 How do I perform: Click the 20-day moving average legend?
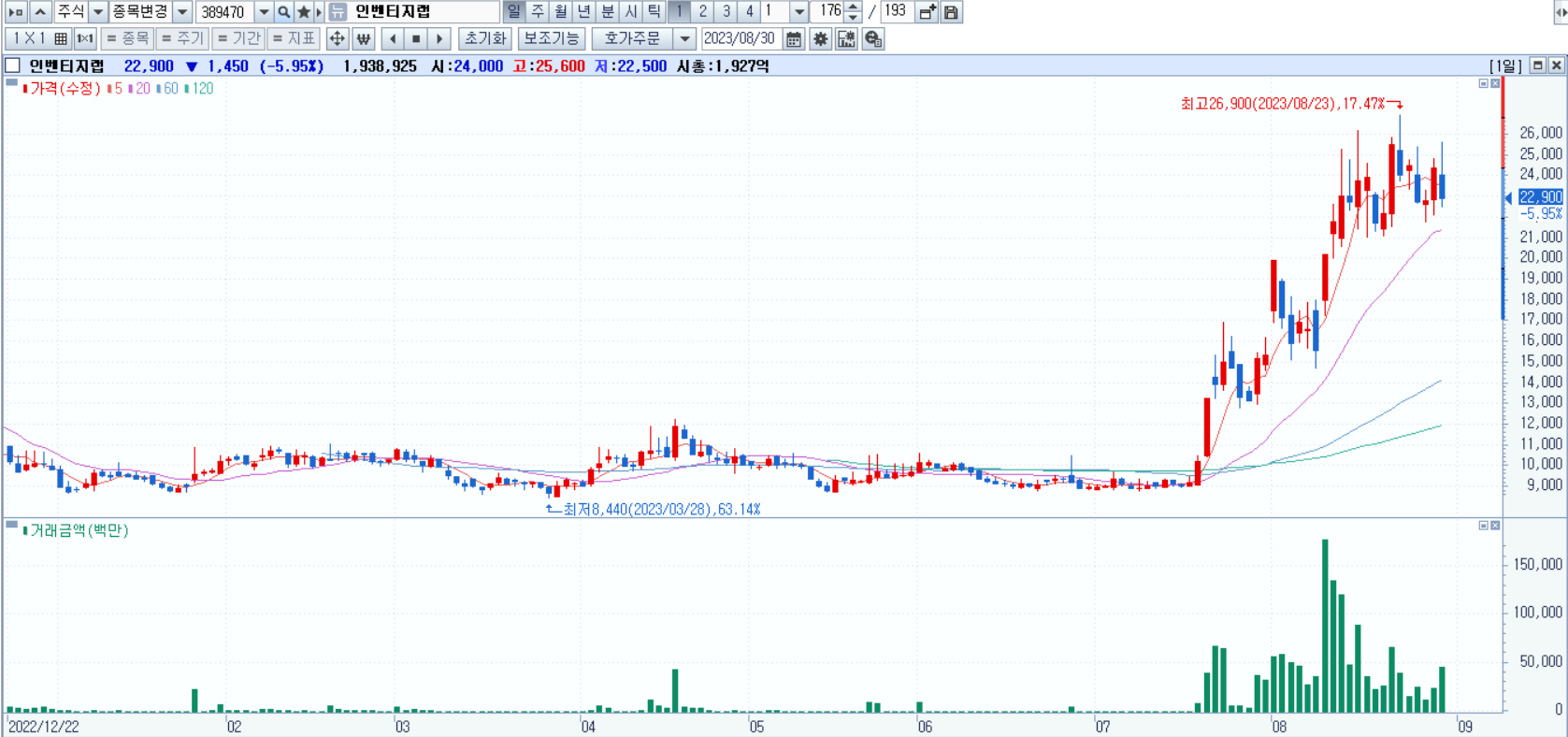(x=138, y=88)
